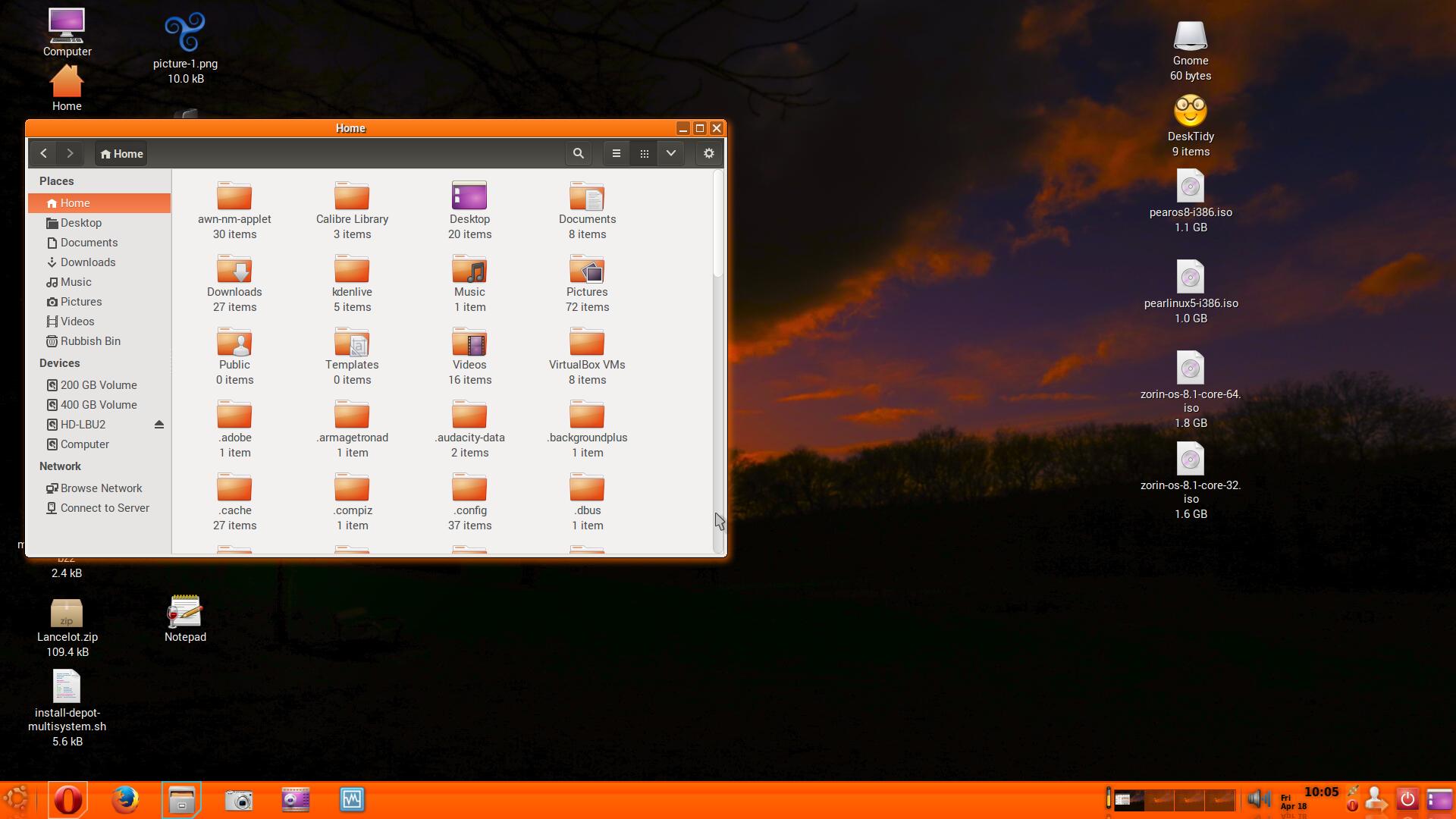Open the Calibre Library folder
1456x819 pixels.
352,198
